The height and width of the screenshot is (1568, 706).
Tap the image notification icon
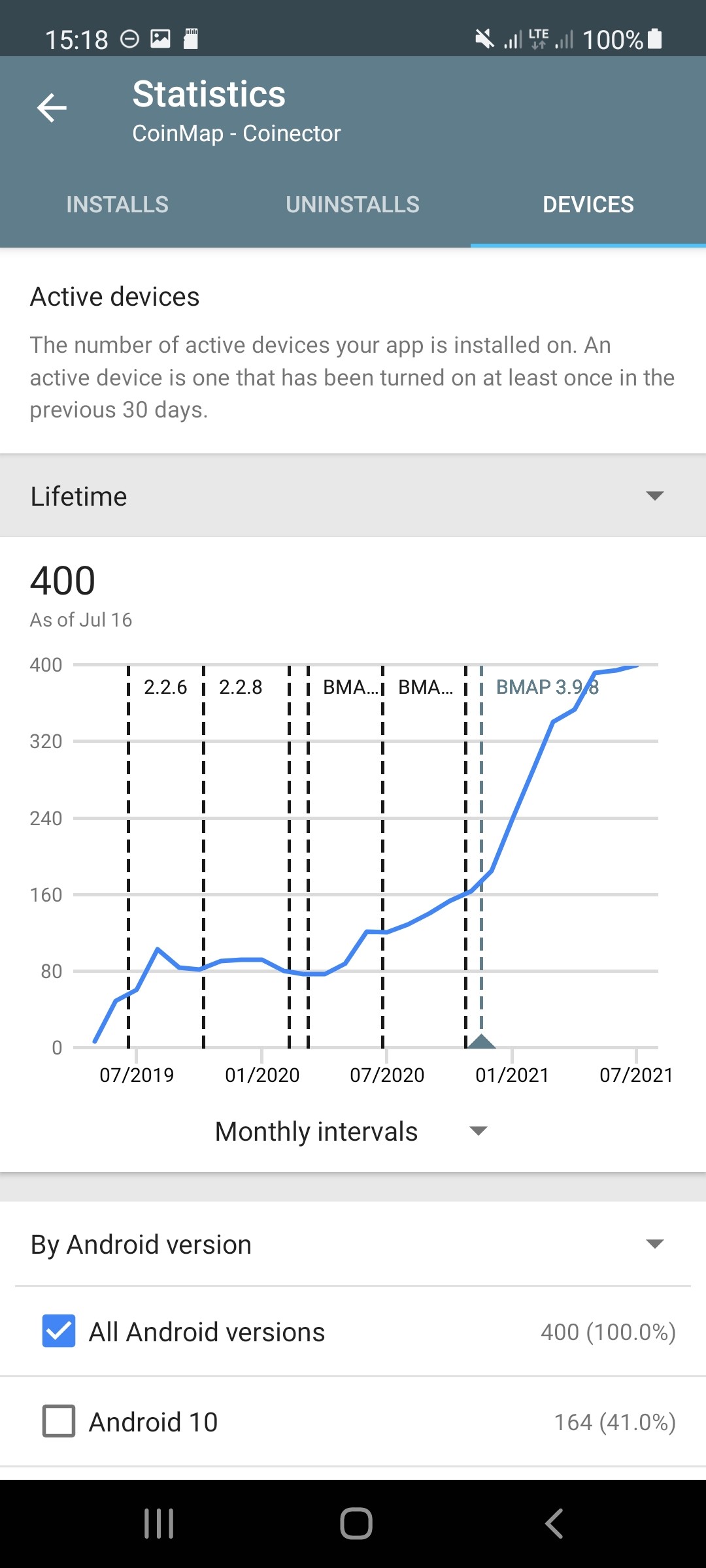point(160,39)
